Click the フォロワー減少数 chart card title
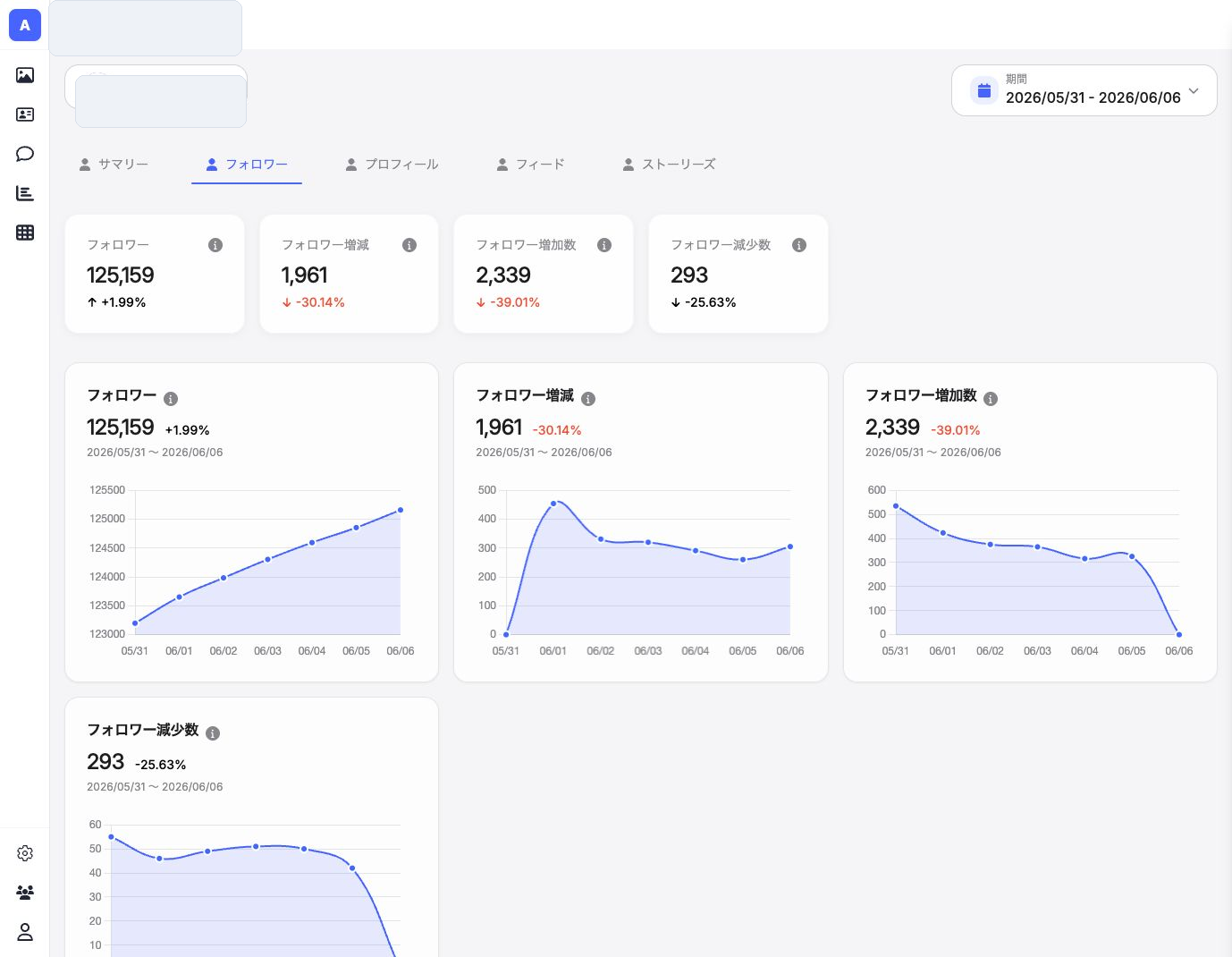This screenshot has height=957, width=1232. click(143, 730)
